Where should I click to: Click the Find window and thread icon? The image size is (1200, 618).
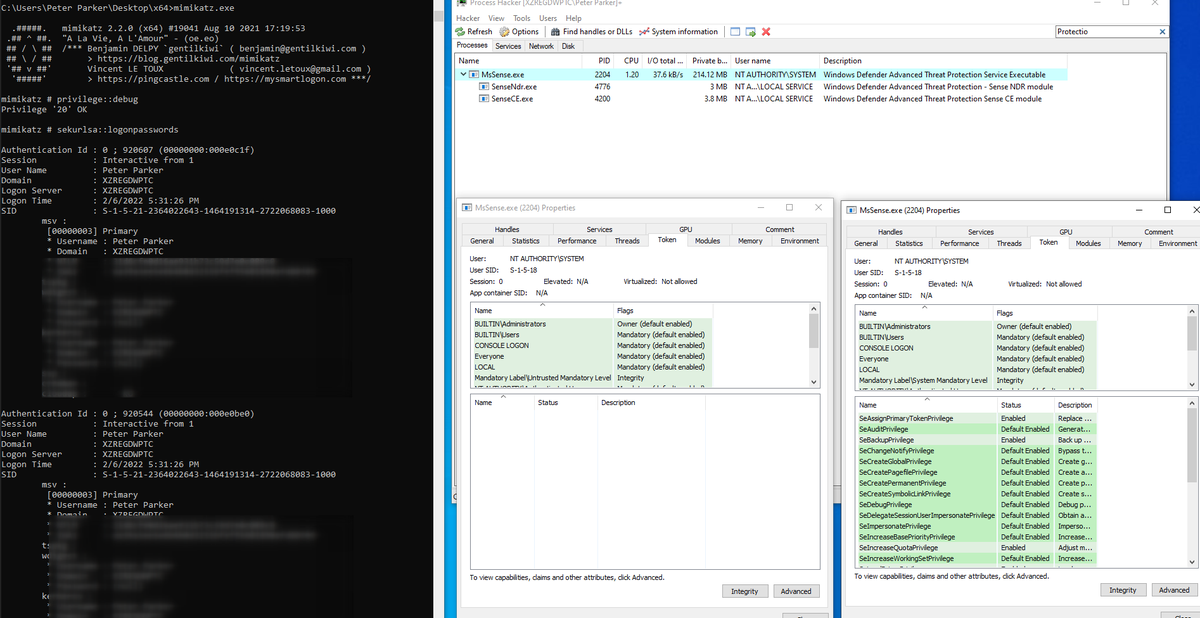750,32
